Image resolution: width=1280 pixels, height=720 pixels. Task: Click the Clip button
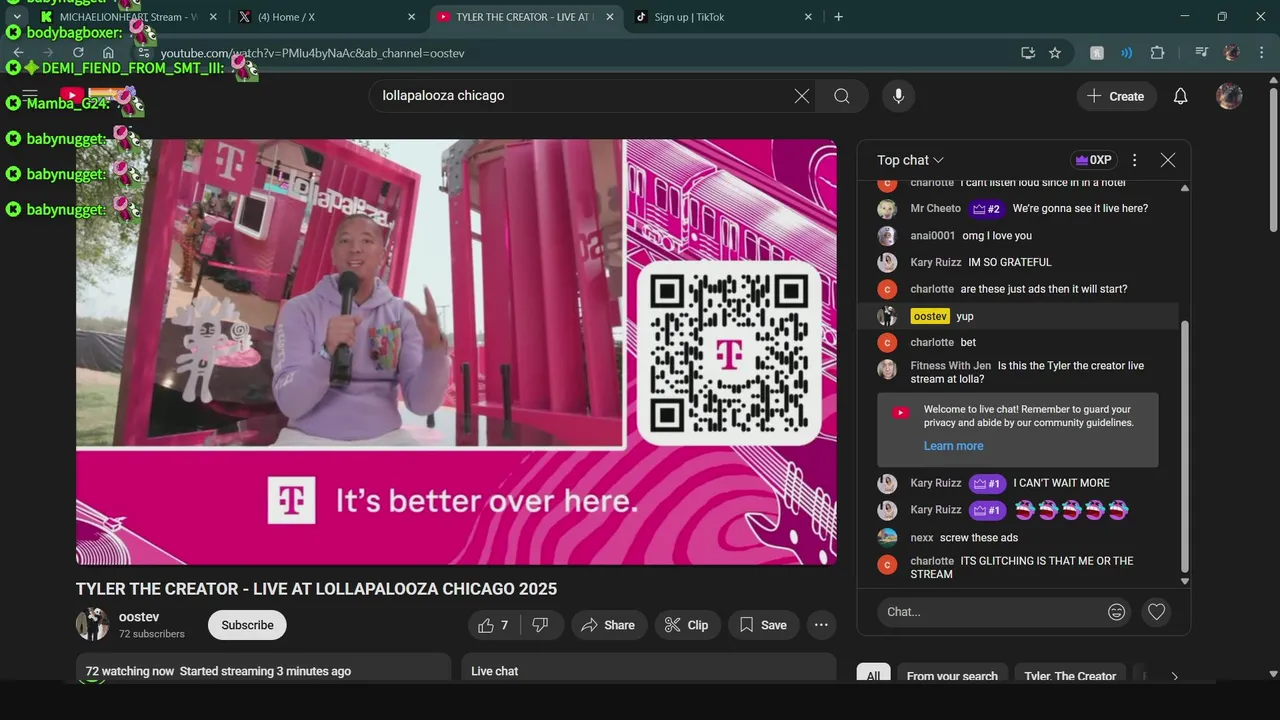tap(687, 625)
